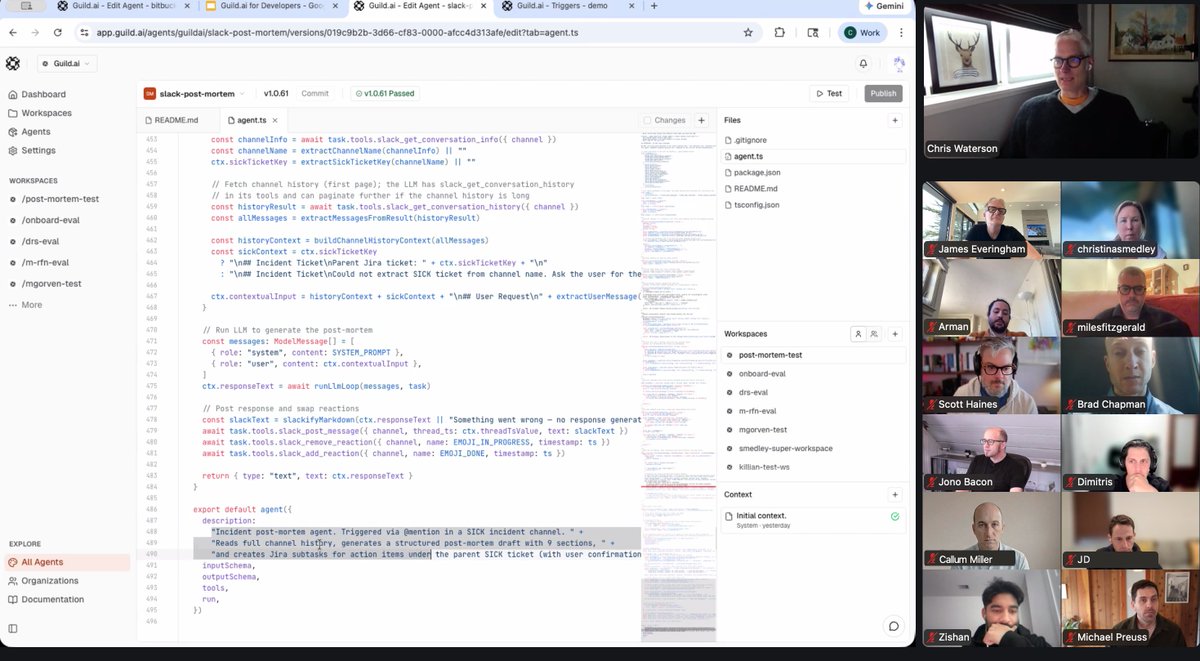Click the Test button
1200x661 pixels.
pyautogui.click(x=830, y=94)
